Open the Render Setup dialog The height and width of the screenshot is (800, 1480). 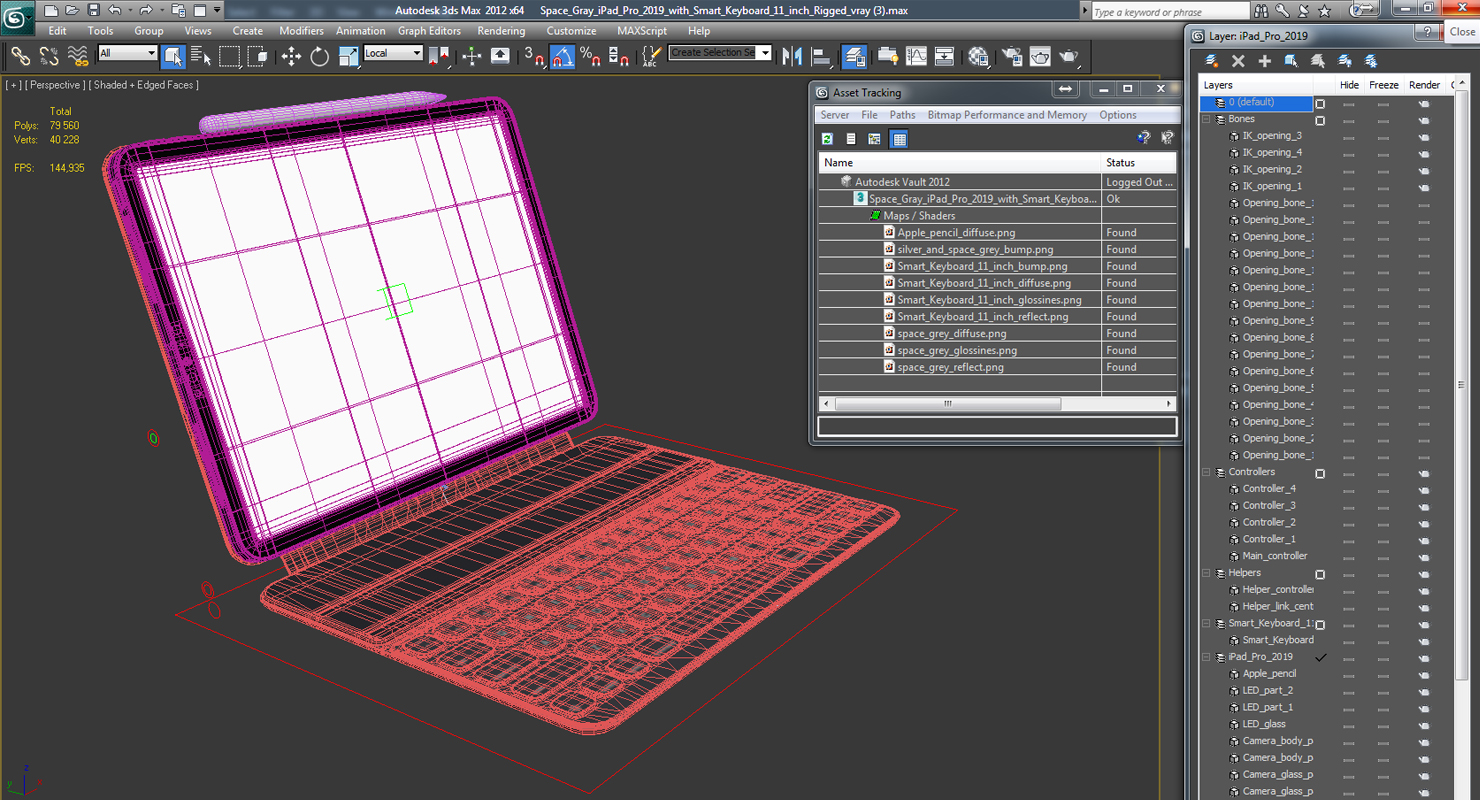pyautogui.click(x=1012, y=56)
